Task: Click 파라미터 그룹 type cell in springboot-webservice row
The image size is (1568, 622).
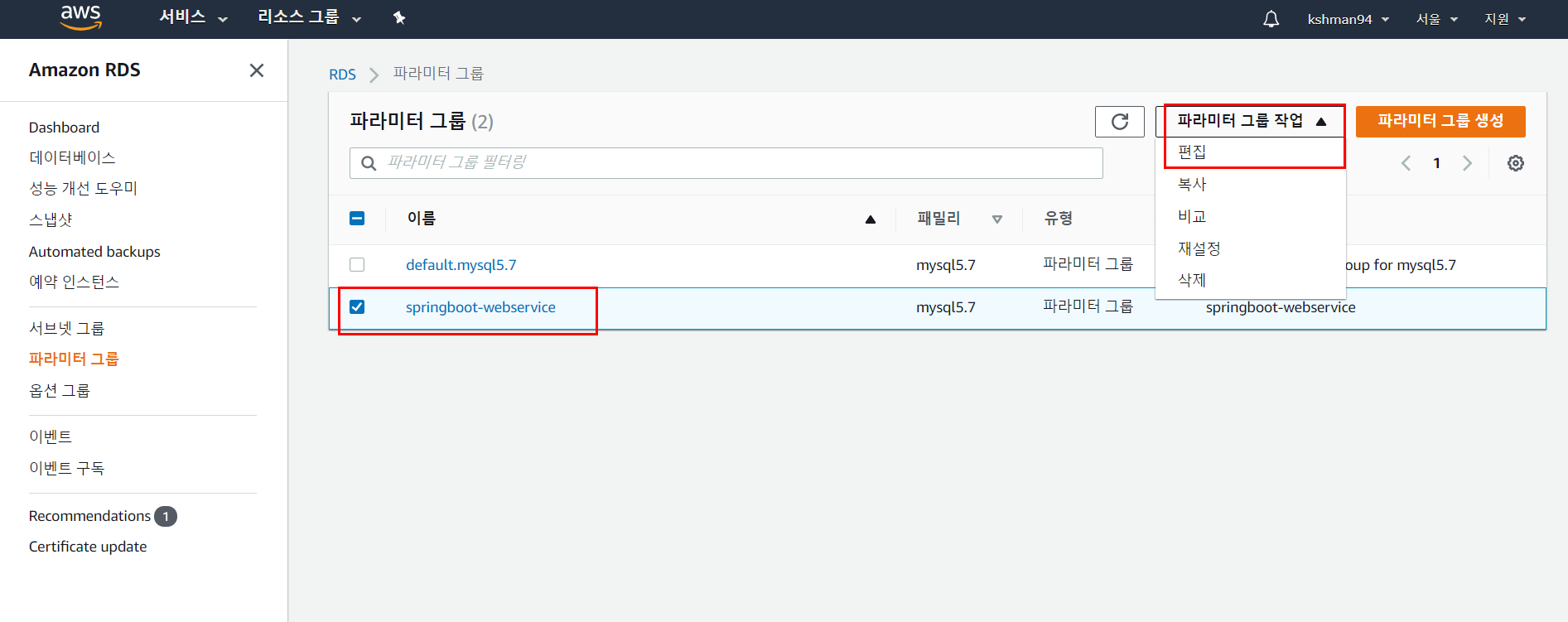Action: 1088,306
